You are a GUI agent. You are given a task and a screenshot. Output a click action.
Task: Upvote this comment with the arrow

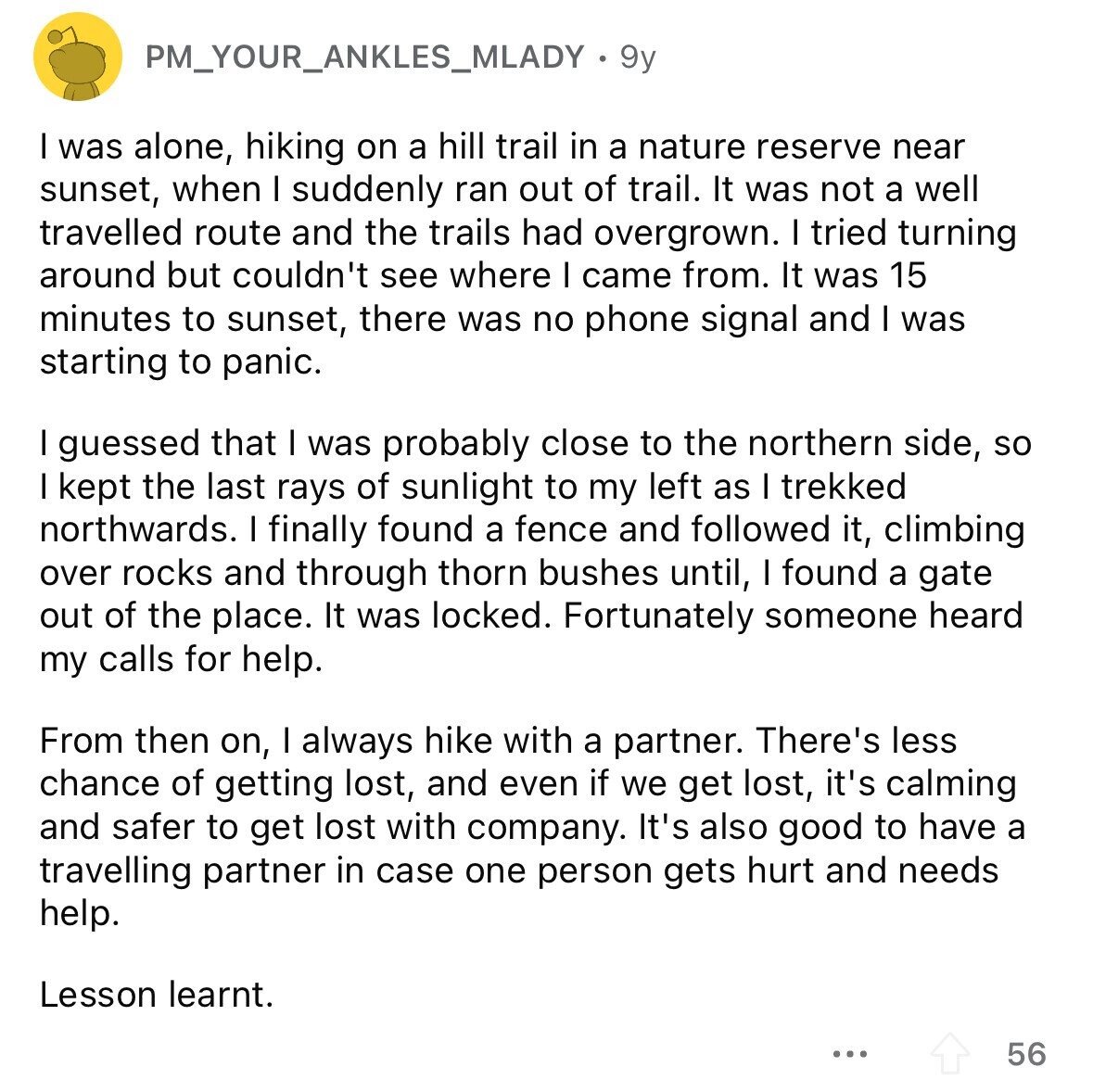[x=950, y=1054]
